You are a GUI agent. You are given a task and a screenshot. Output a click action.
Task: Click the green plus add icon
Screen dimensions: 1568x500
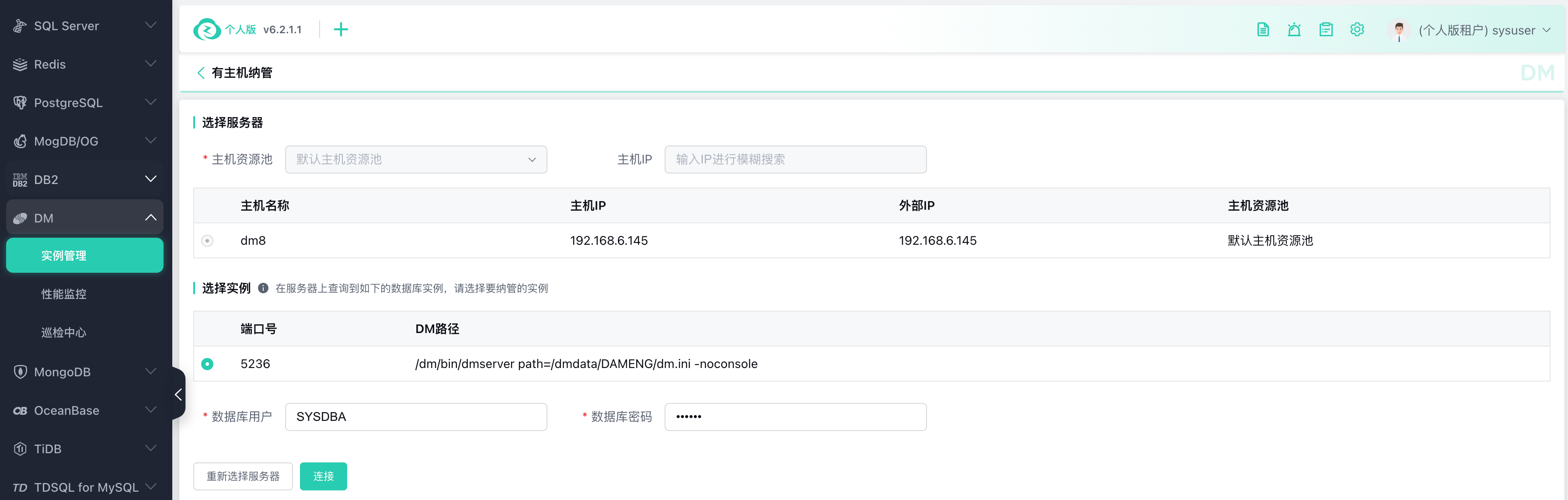tap(341, 29)
